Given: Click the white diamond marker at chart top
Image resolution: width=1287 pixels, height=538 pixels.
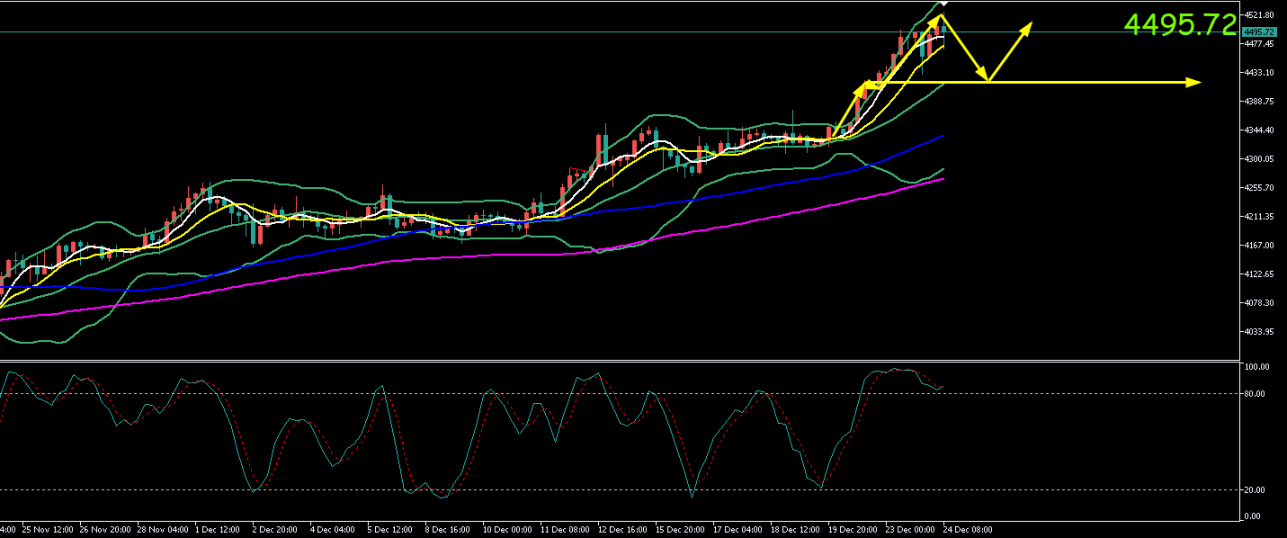Looking at the screenshot, I should pos(945,4).
